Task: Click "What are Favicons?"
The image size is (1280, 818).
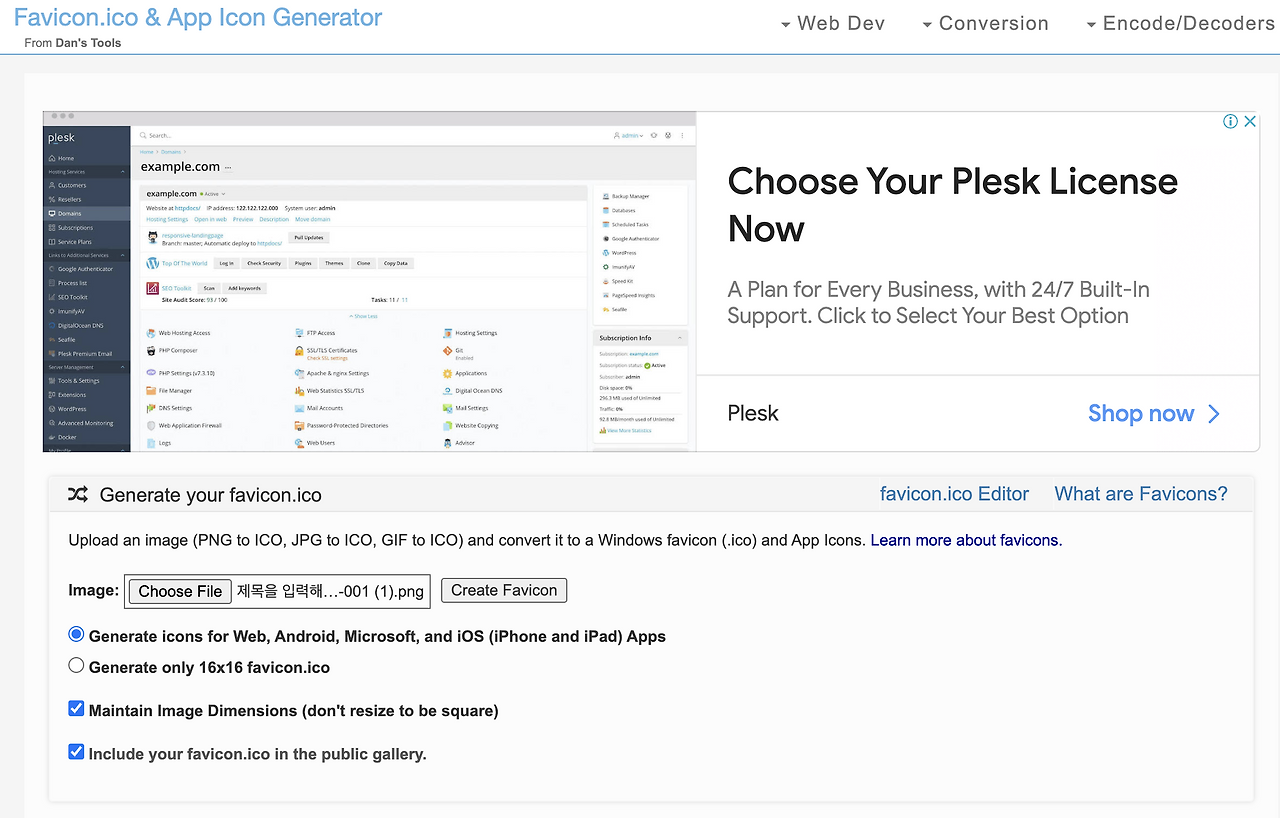Action: 1140,493
